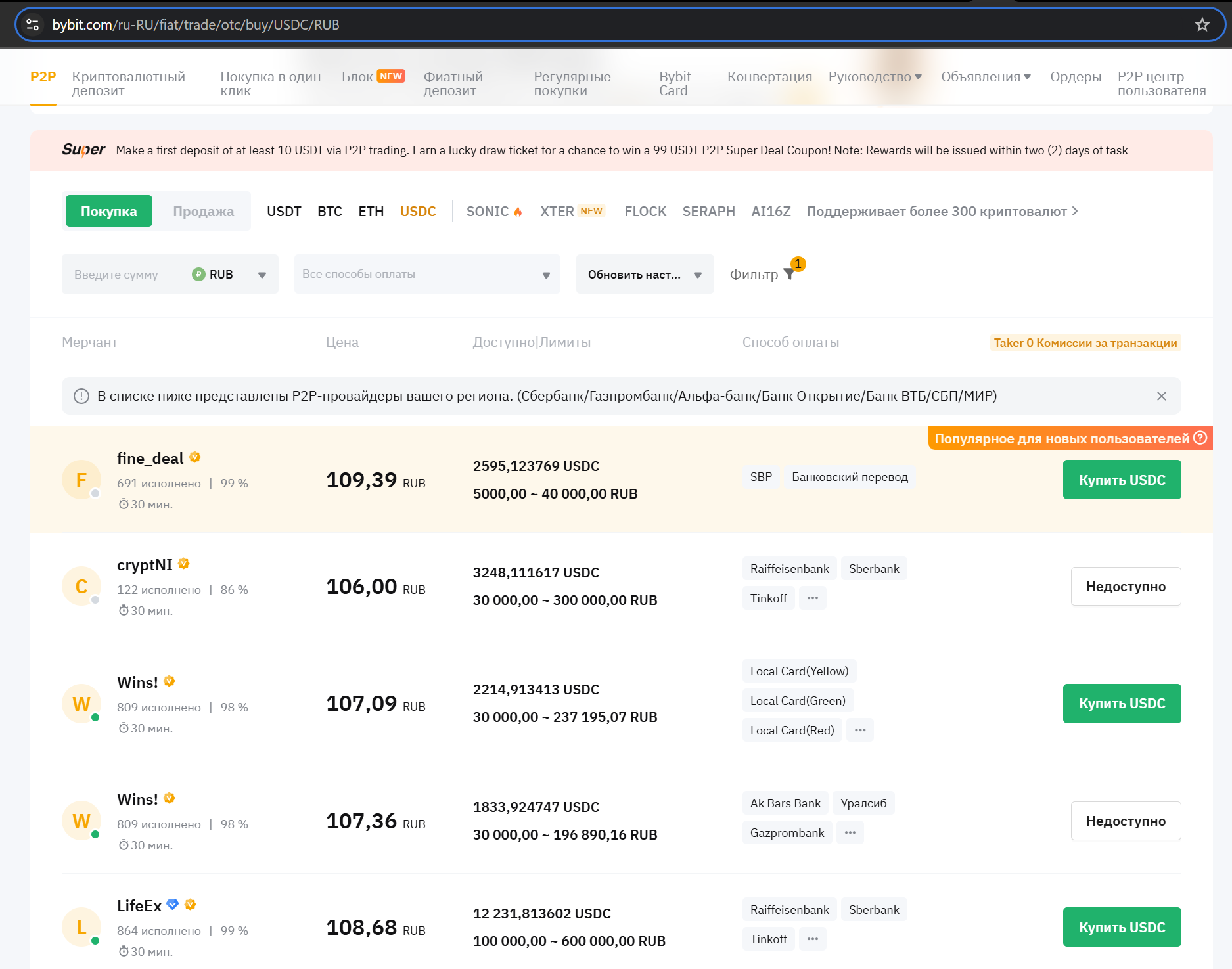Click fine_deal's verified badge icon

pos(195,457)
